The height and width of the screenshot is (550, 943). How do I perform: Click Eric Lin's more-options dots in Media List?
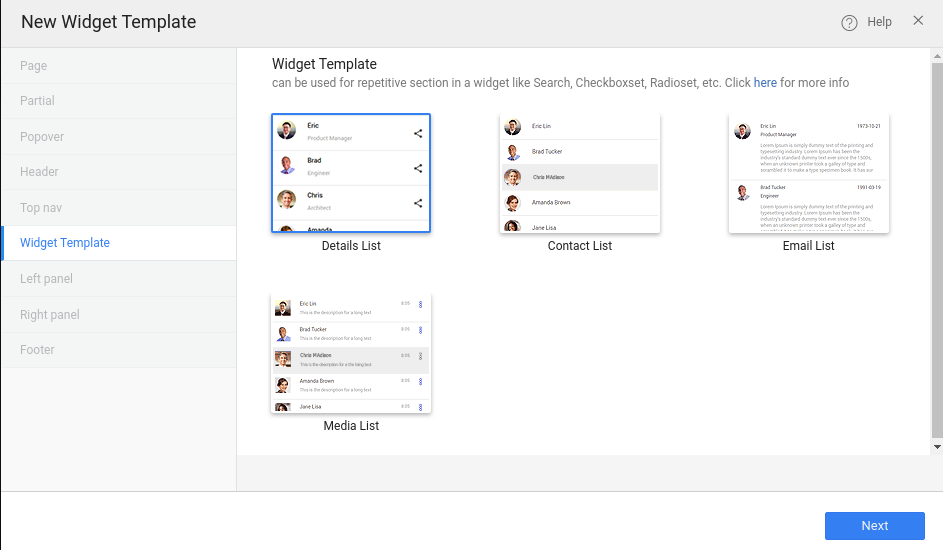pos(420,304)
